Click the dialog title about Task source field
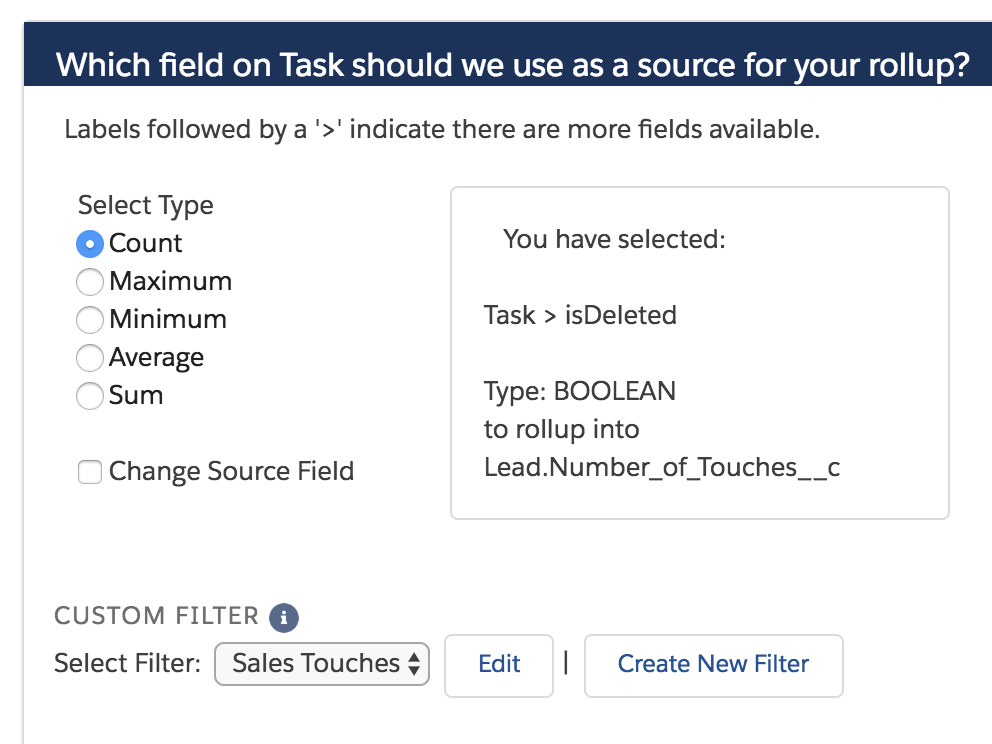Image resolution: width=992 pixels, height=744 pixels. 496,64
